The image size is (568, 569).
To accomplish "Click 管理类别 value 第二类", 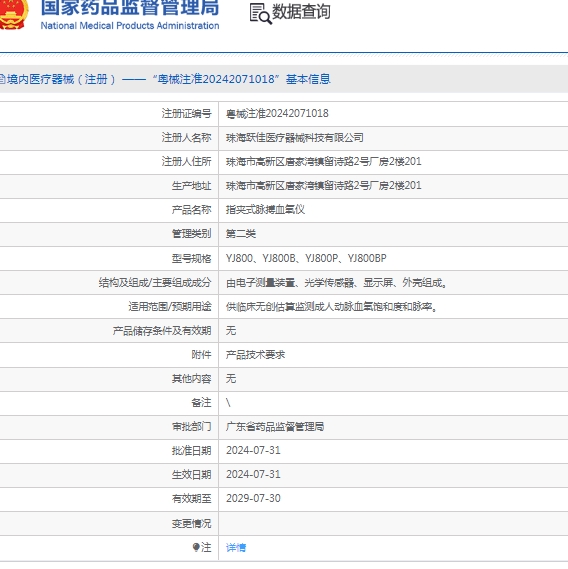I will pos(241,234).
